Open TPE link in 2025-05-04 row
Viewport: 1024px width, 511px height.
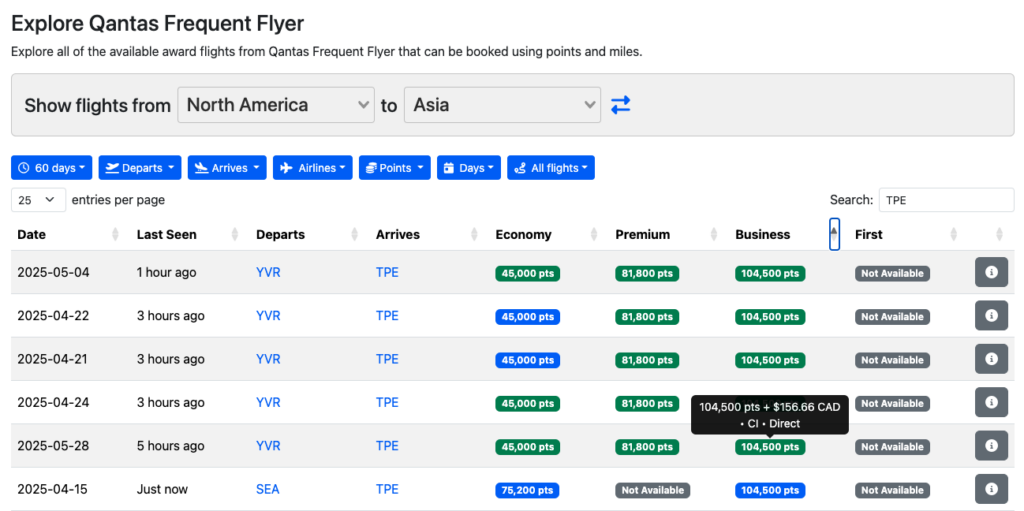point(387,272)
